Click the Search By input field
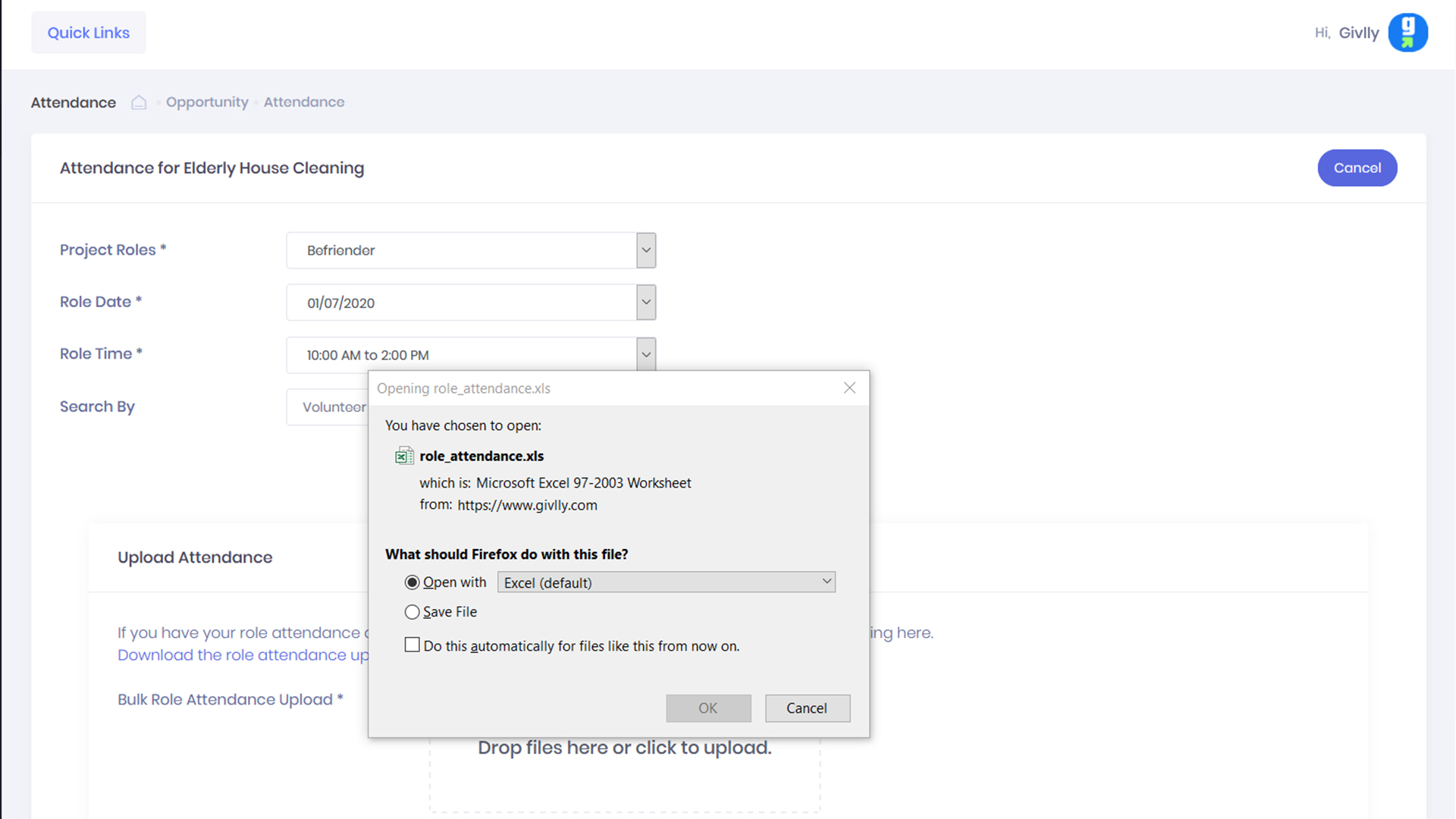Screen dimensions: 1456x819 click(x=328, y=407)
